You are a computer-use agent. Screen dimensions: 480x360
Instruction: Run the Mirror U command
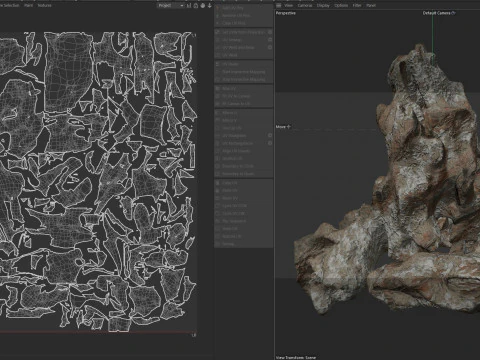243,113
